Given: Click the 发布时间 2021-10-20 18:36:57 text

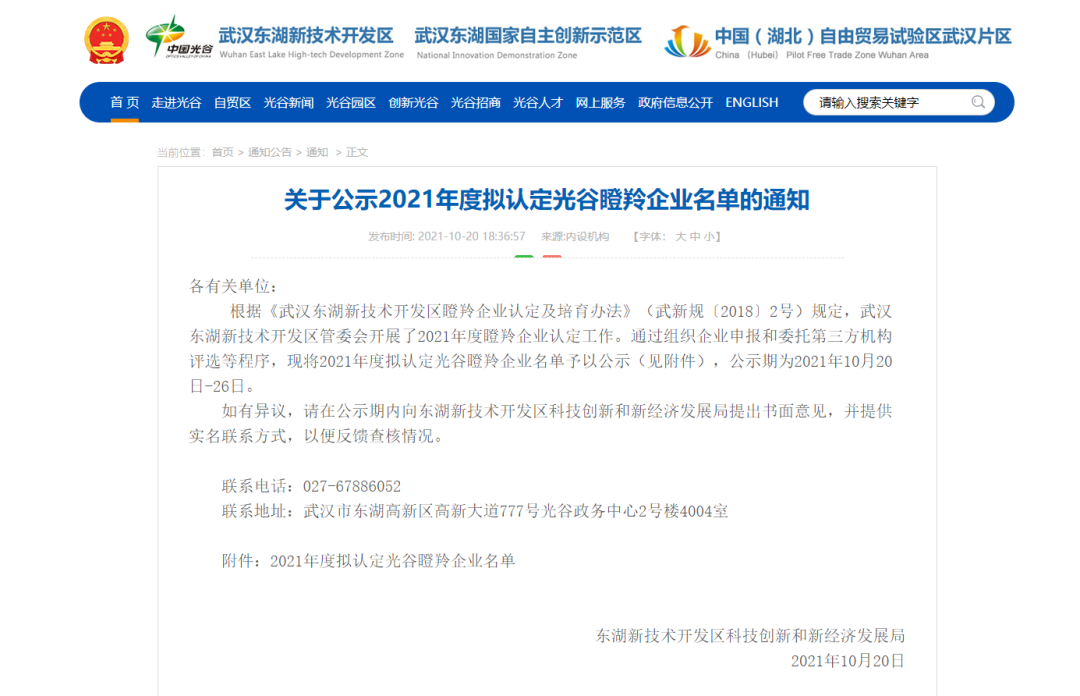Looking at the screenshot, I should pyautogui.click(x=446, y=236).
